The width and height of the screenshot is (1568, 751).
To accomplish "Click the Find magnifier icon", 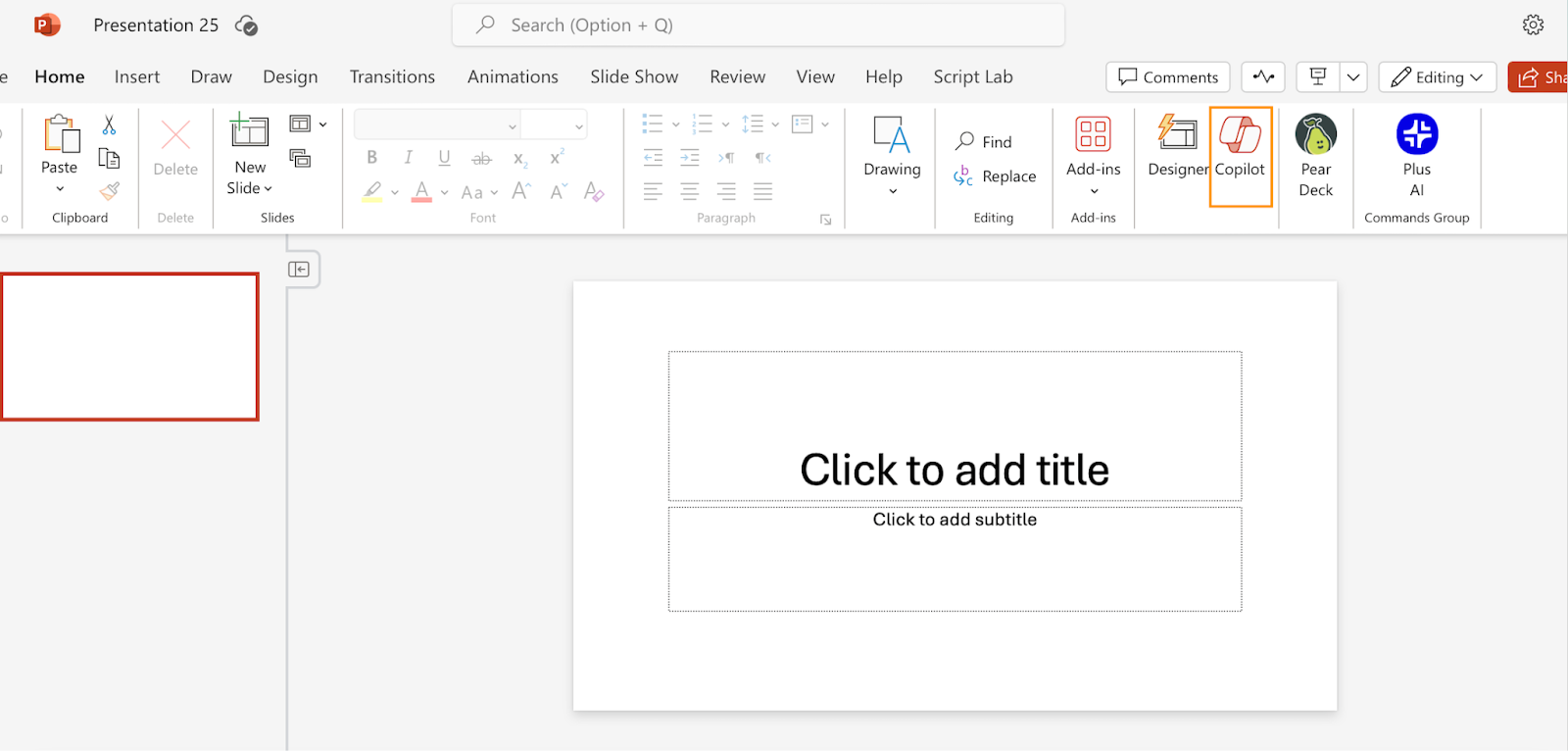I will (x=965, y=141).
